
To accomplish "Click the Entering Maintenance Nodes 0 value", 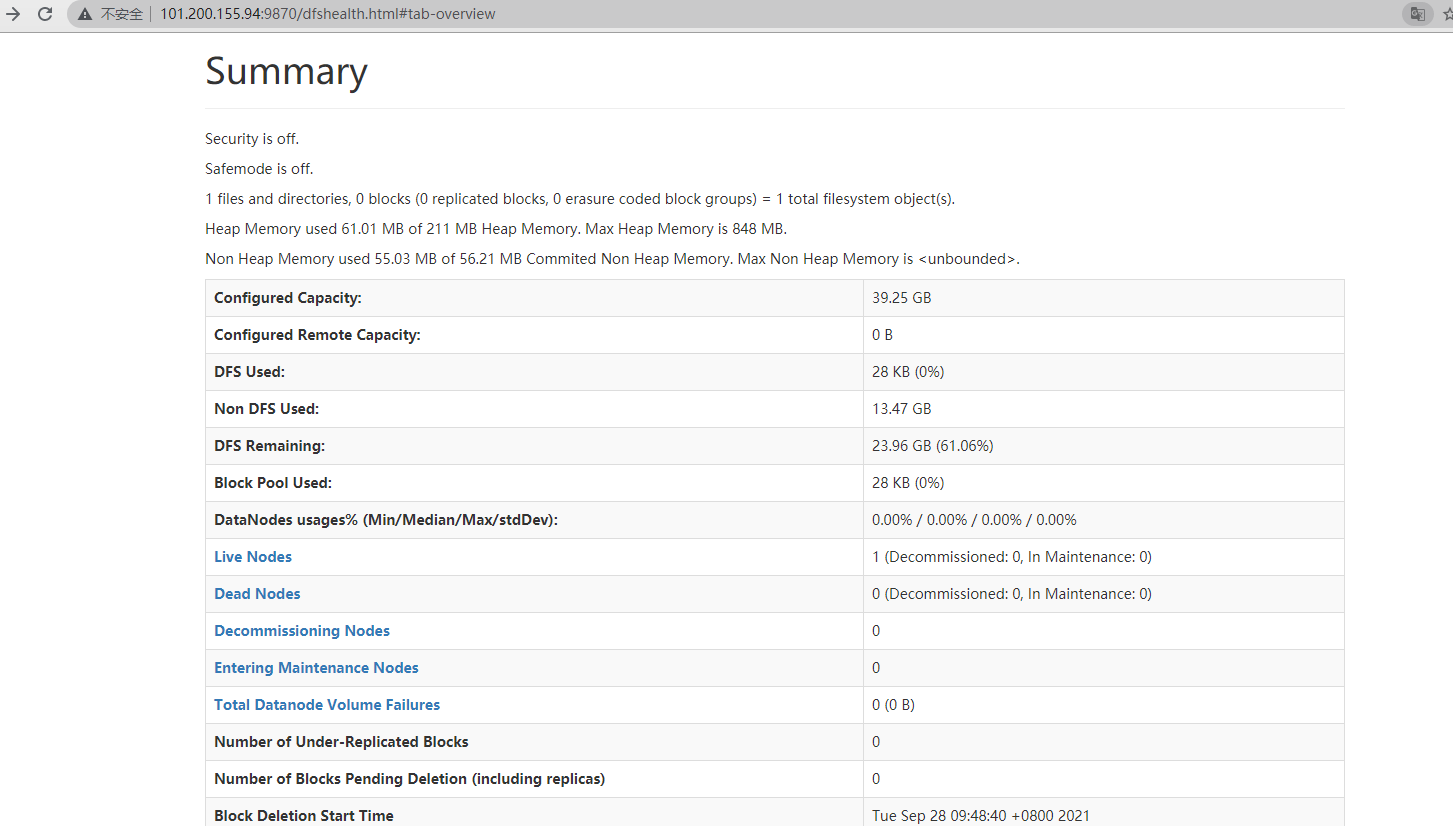I will pyautogui.click(x=876, y=668).
